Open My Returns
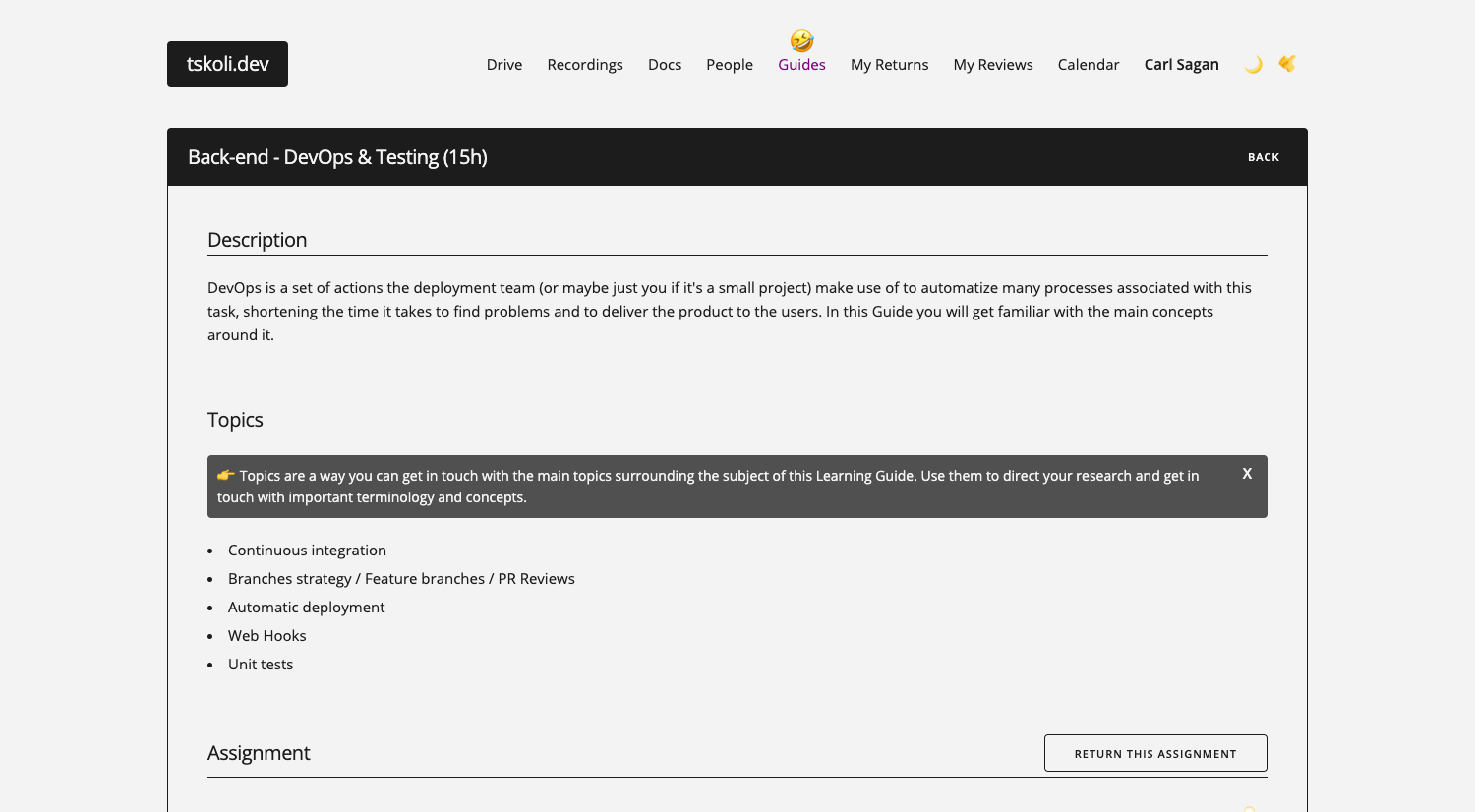 click(x=889, y=65)
